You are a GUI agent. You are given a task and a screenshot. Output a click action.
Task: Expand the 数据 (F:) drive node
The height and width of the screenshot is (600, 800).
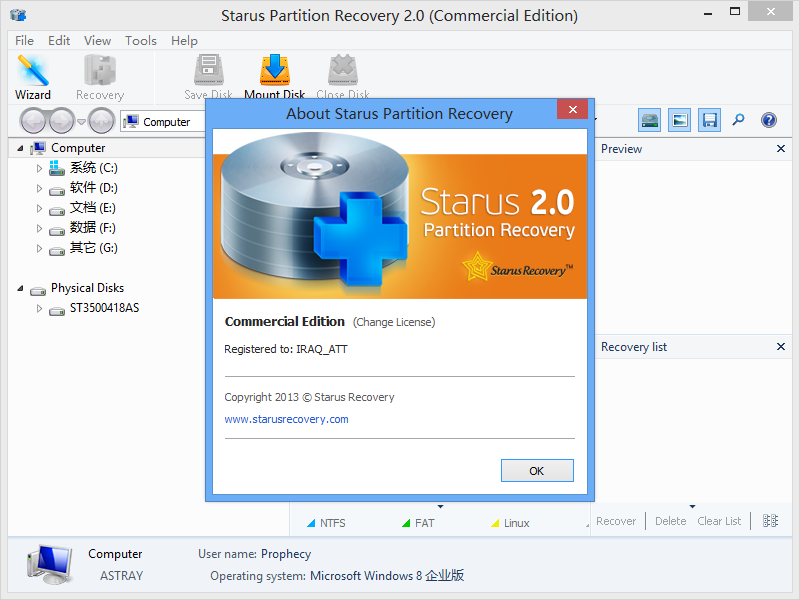tap(39, 228)
